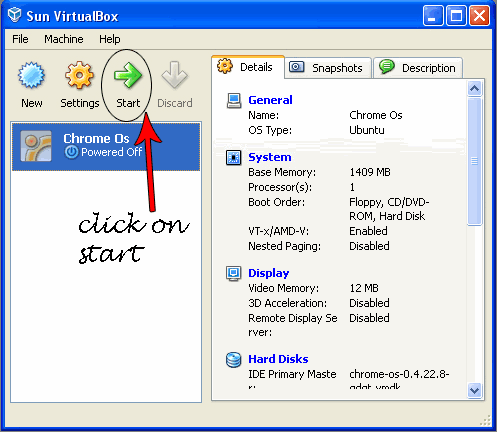Click the System section chip icon

(x=233, y=158)
